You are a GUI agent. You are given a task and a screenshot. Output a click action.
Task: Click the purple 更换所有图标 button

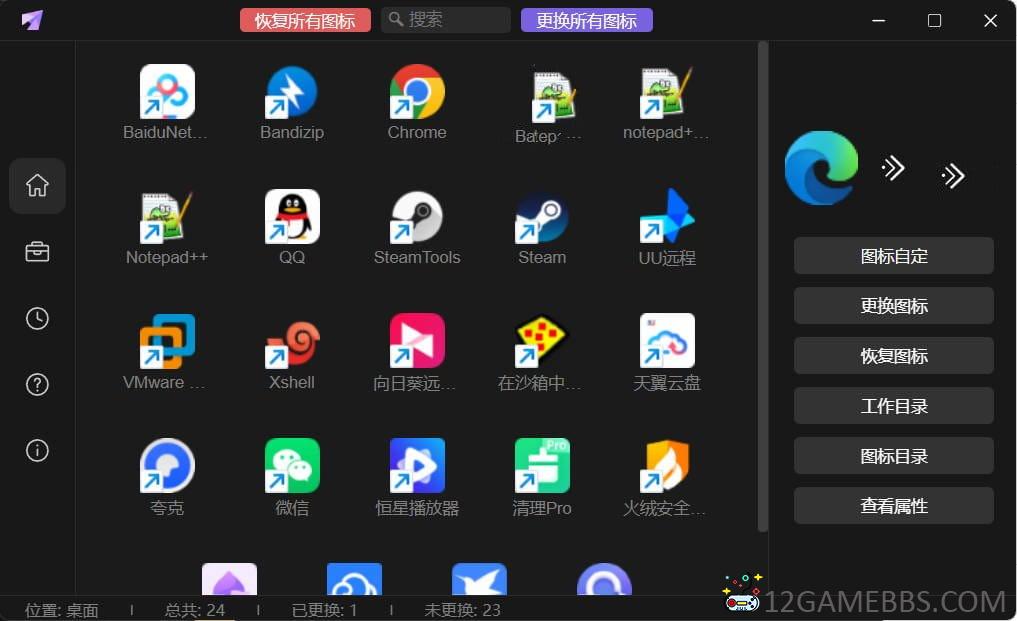click(x=586, y=20)
